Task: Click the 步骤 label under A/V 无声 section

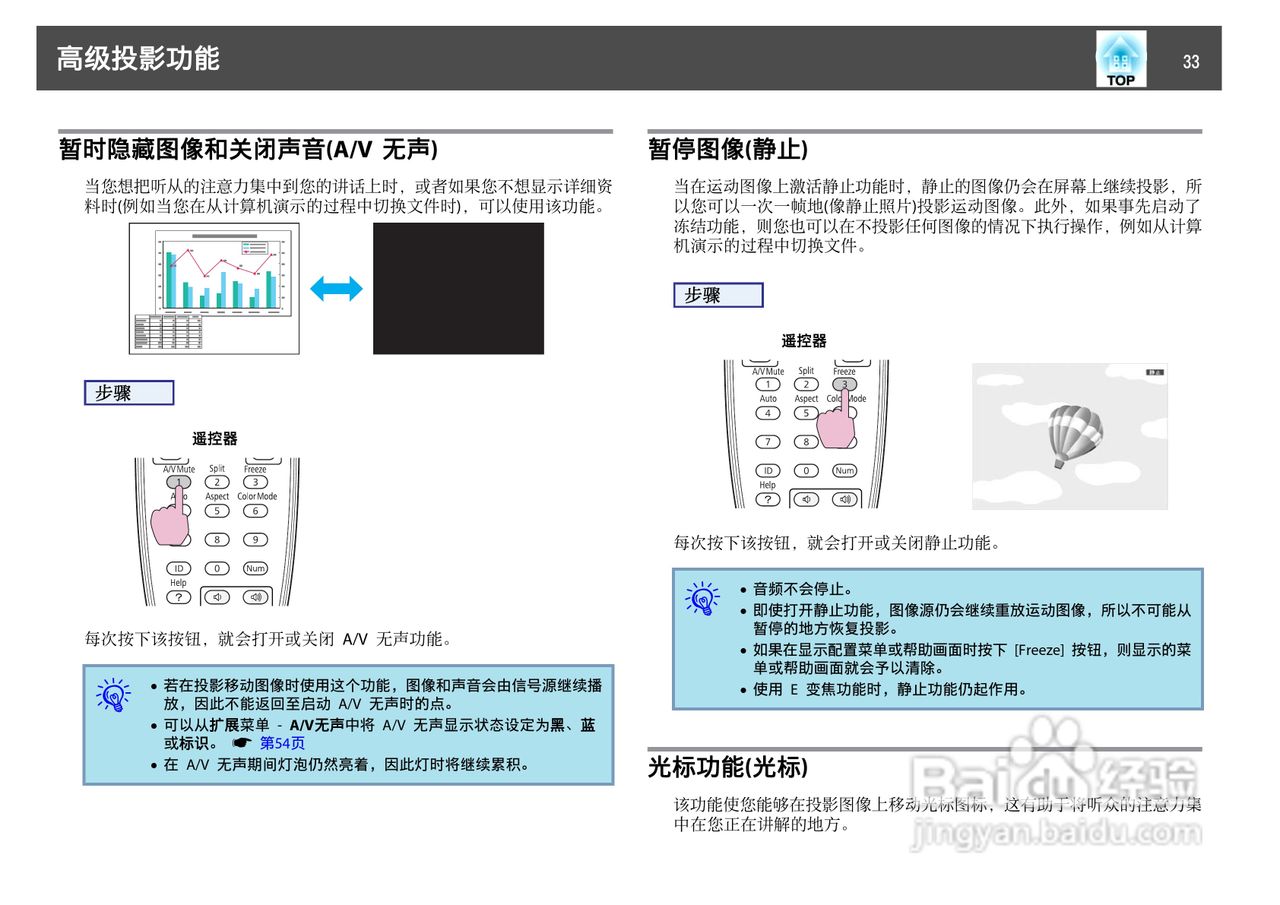Action: pyautogui.click(x=129, y=393)
